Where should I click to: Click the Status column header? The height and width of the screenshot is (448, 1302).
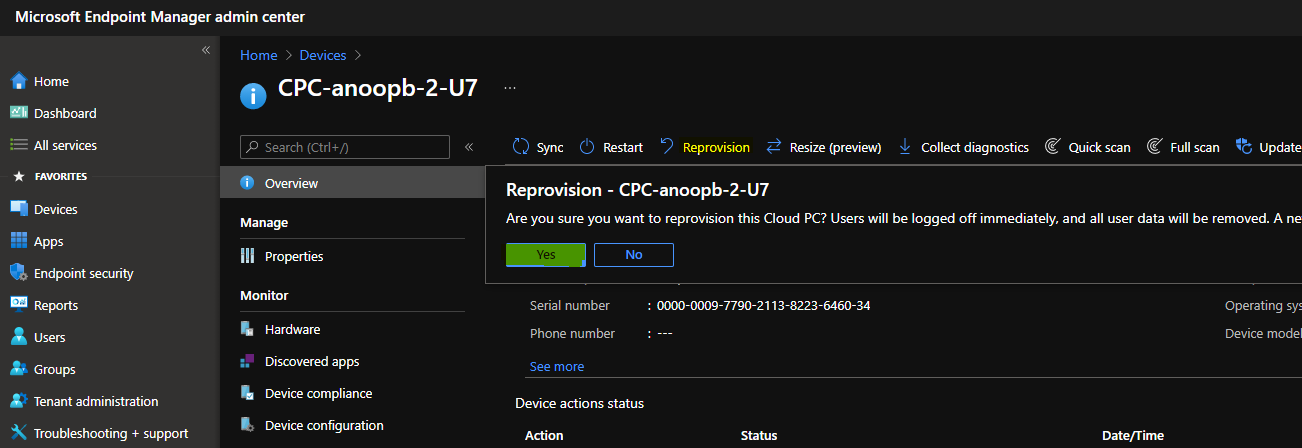759,435
